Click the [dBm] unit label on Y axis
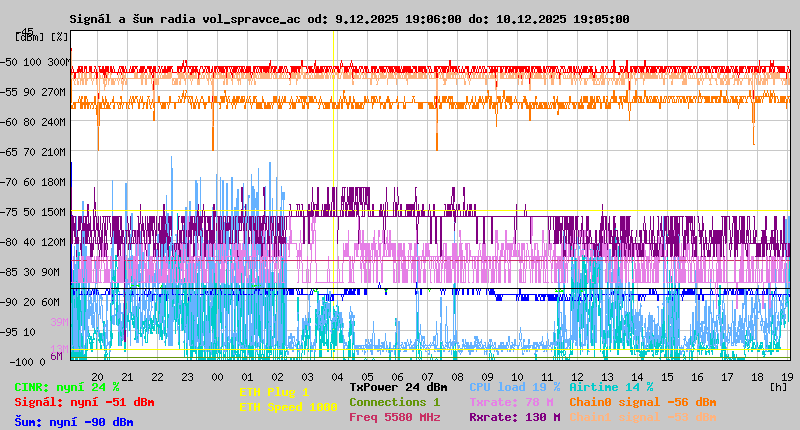Viewport: 800px width, 430px height. point(29,36)
